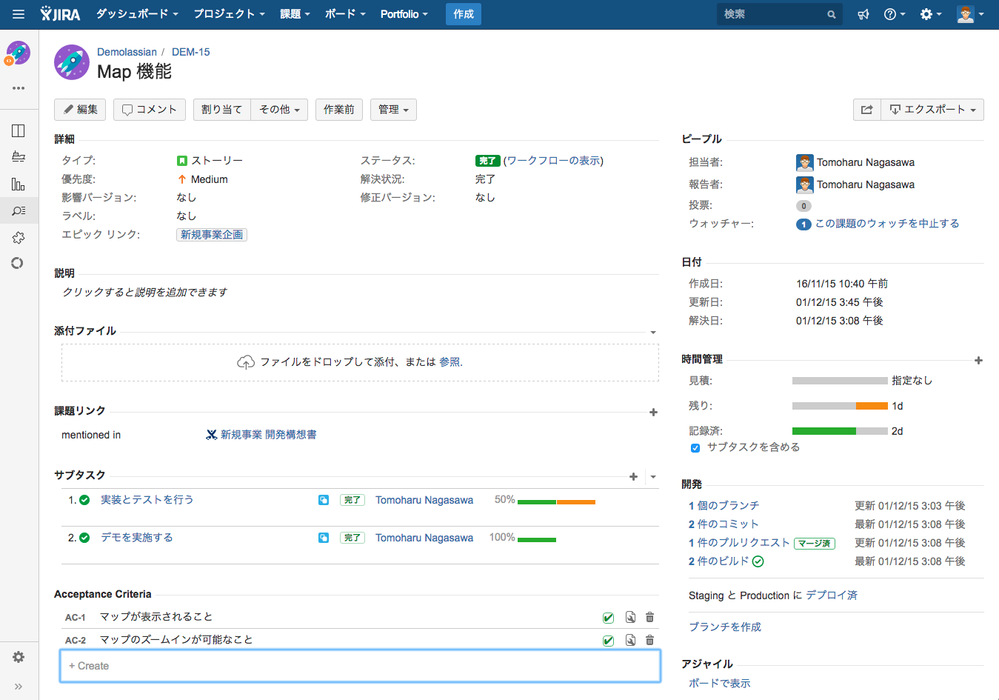The image size is (999, 700).
Task: Open the feedback megaphone icon
Action: (x=863, y=14)
